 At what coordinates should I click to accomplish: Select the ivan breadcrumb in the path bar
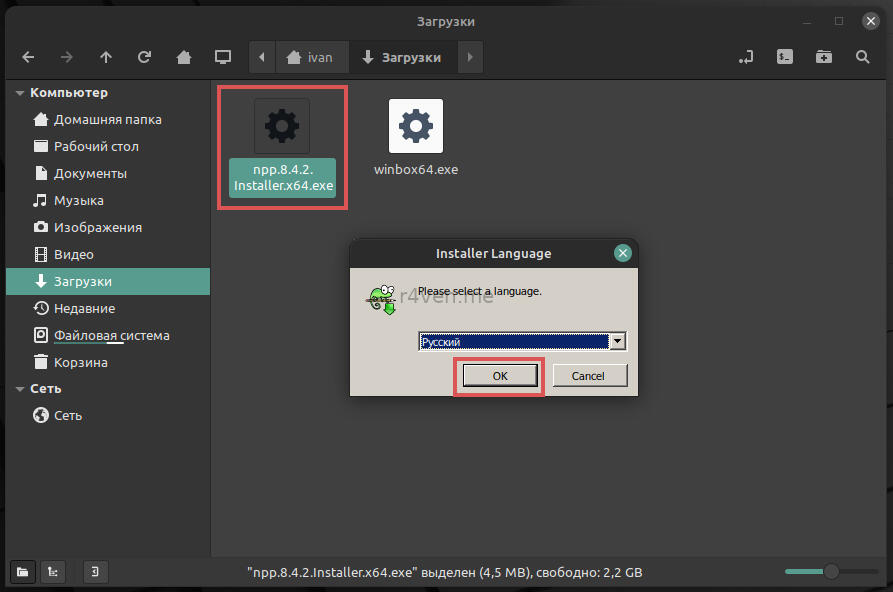click(x=309, y=57)
